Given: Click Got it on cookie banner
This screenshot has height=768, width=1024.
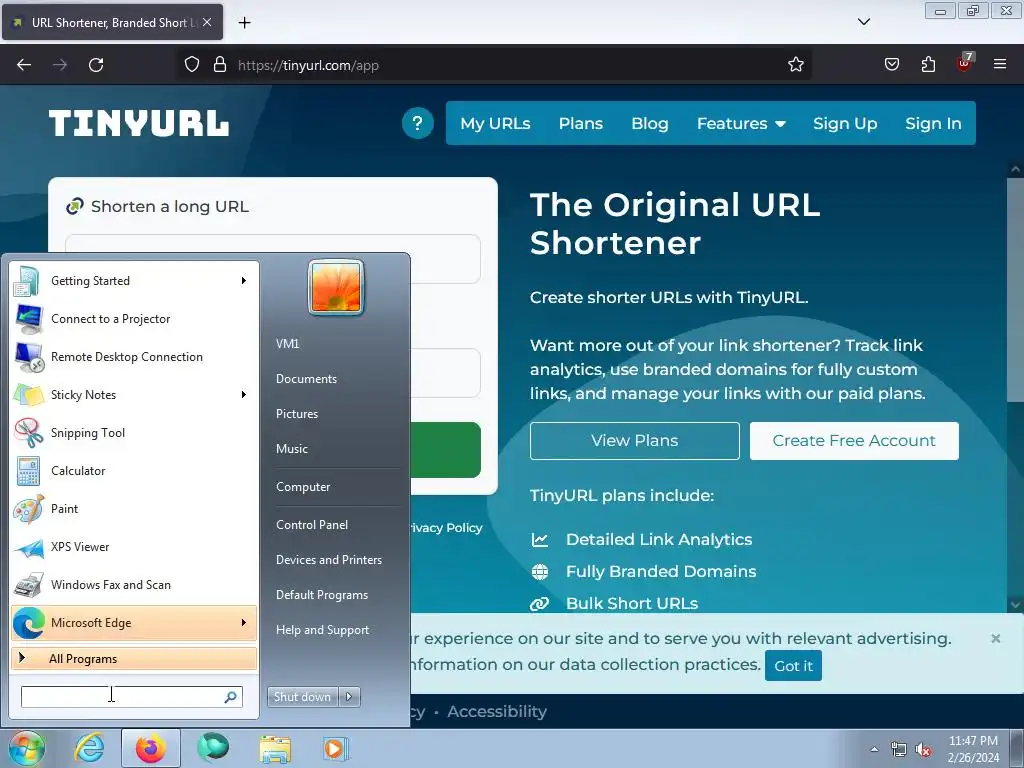Looking at the screenshot, I should click(x=793, y=665).
